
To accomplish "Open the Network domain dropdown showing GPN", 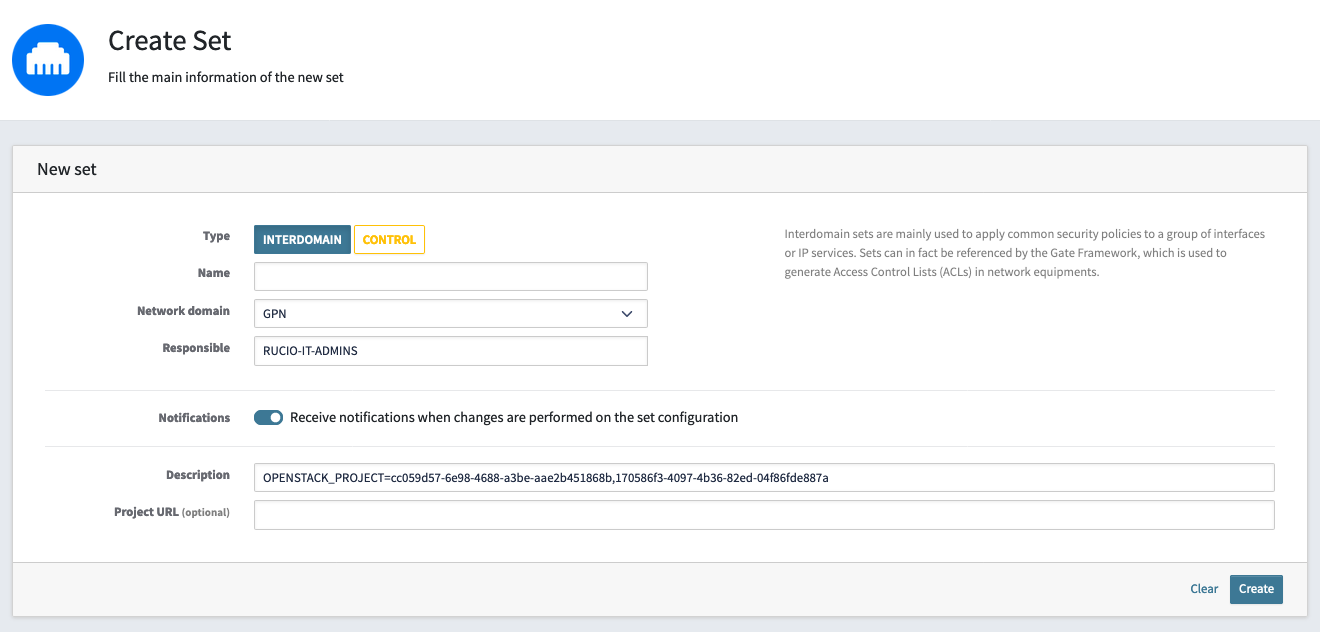I will 450,314.
